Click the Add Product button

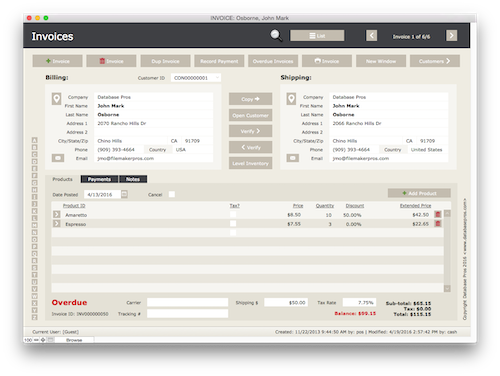tap(419, 193)
